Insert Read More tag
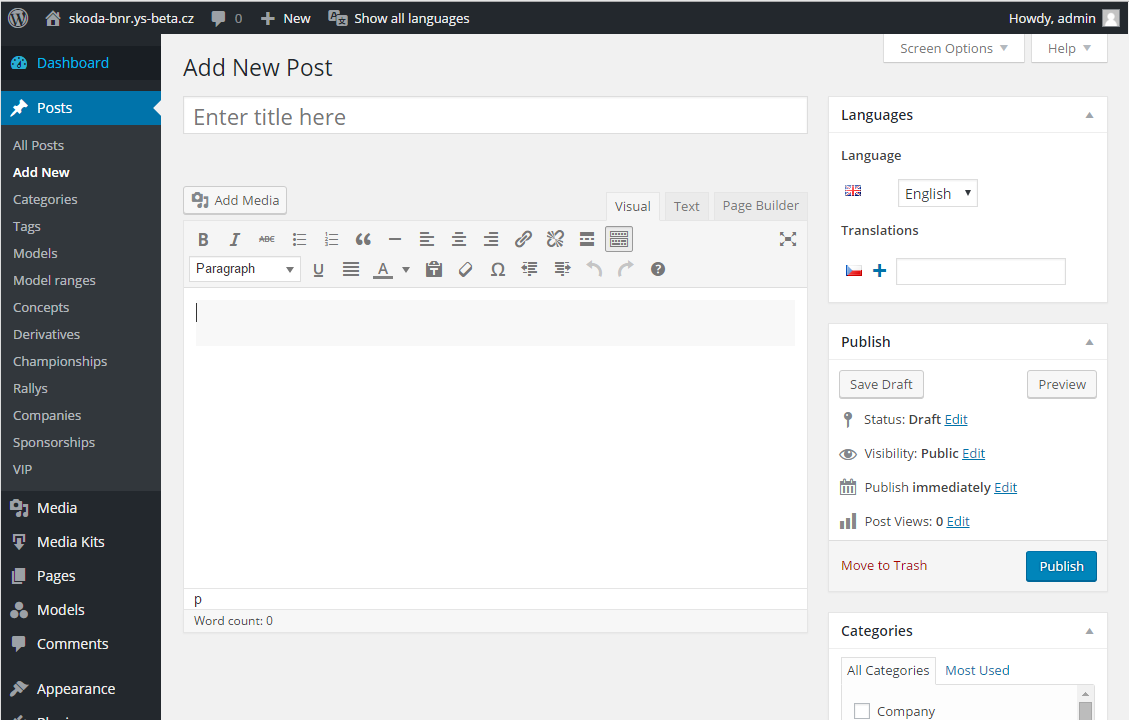The width and height of the screenshot is (1129, 720). [x=587, y=239]
